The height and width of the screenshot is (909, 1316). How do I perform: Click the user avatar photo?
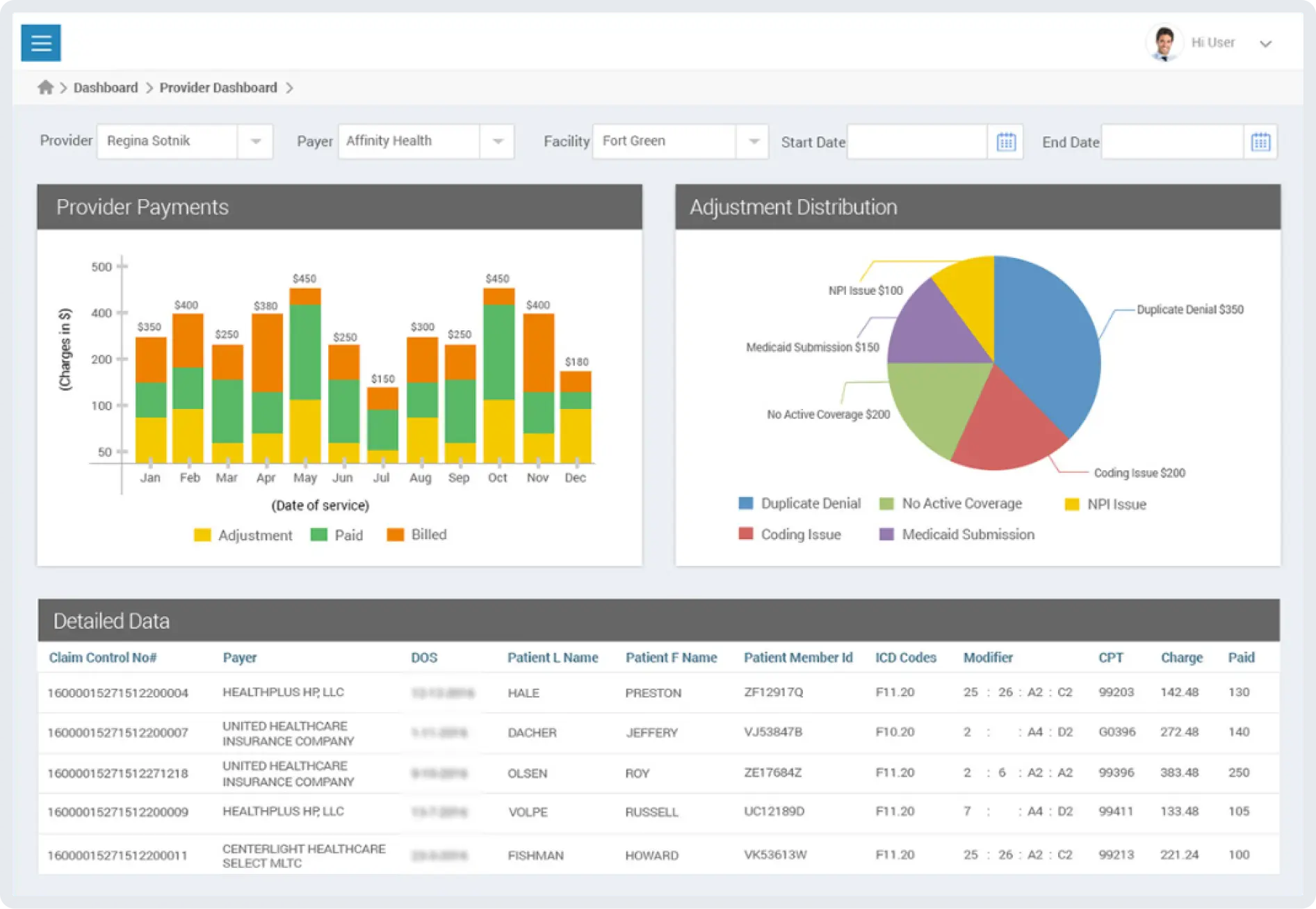(1164, 43)
